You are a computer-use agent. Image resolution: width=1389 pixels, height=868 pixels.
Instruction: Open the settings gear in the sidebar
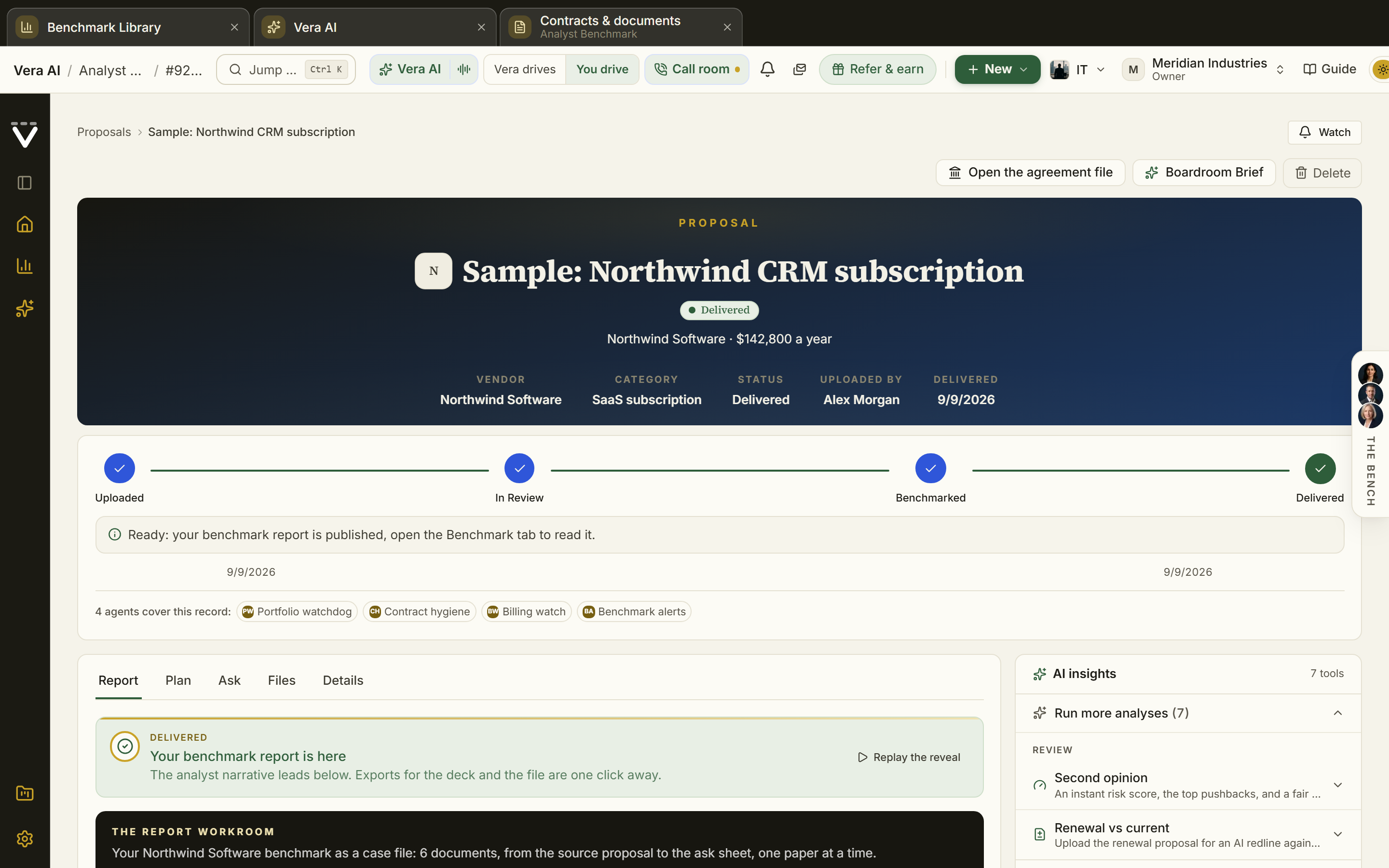point(25,839)
